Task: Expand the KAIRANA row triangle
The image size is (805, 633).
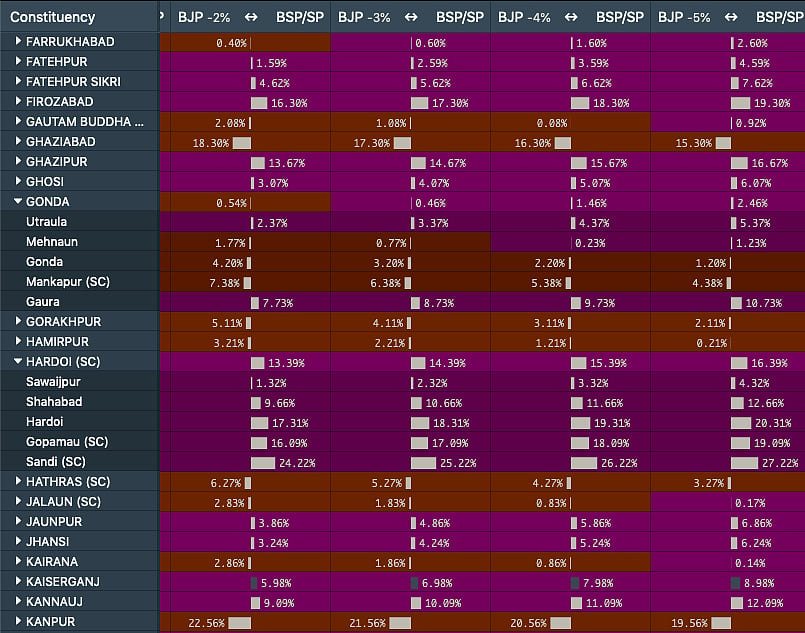Action: click(18, 561)
